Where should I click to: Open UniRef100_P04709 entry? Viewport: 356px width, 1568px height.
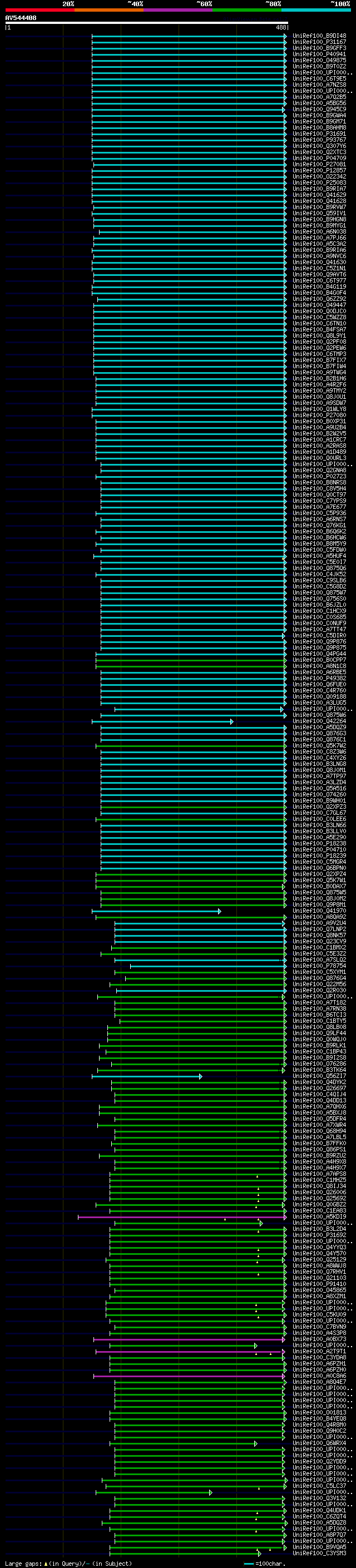[x=319, y=159]
